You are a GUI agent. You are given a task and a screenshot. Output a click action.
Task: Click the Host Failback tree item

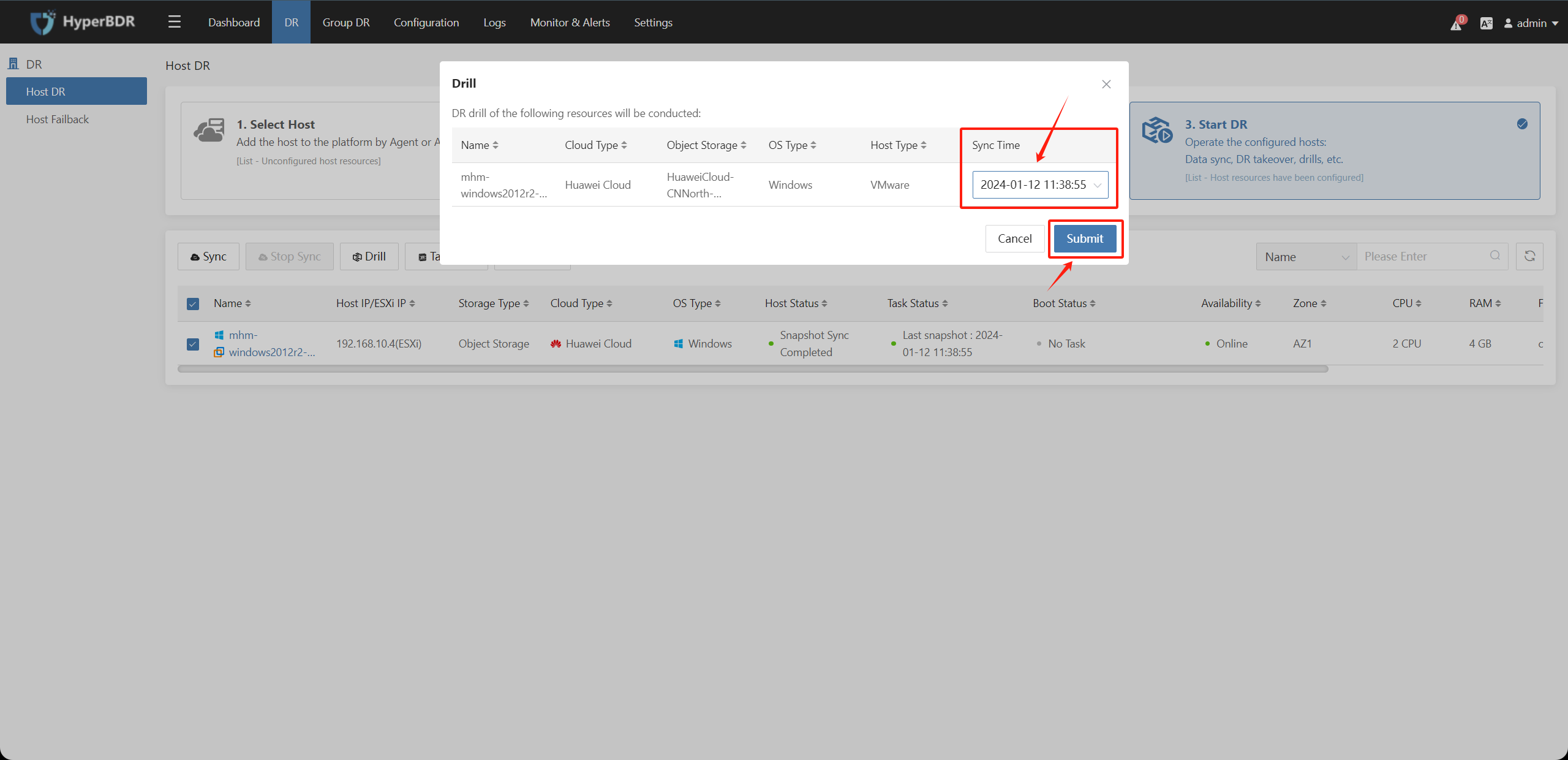[x=58, y=119]
